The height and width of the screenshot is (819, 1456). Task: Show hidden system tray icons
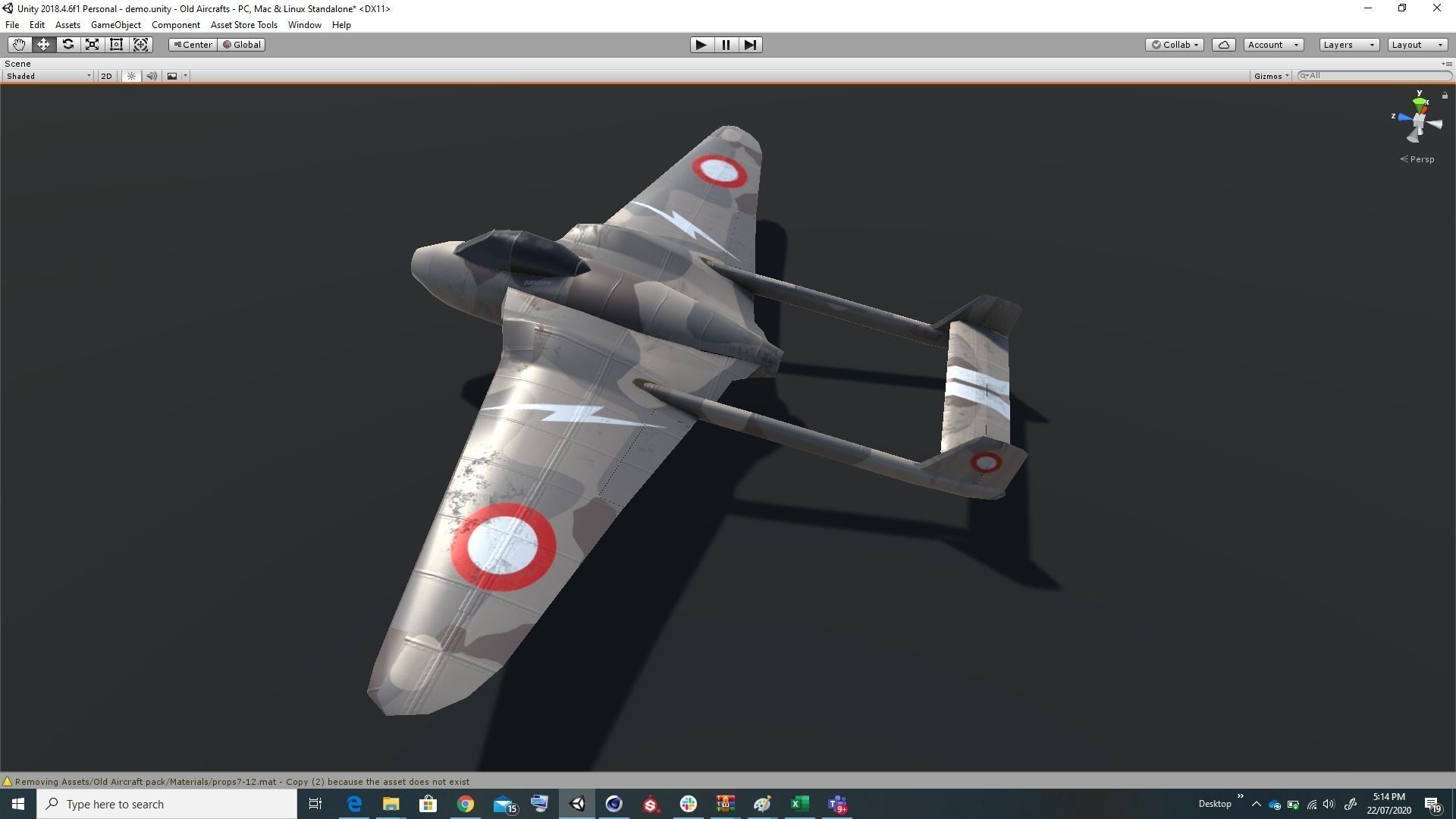[1257, 804]
